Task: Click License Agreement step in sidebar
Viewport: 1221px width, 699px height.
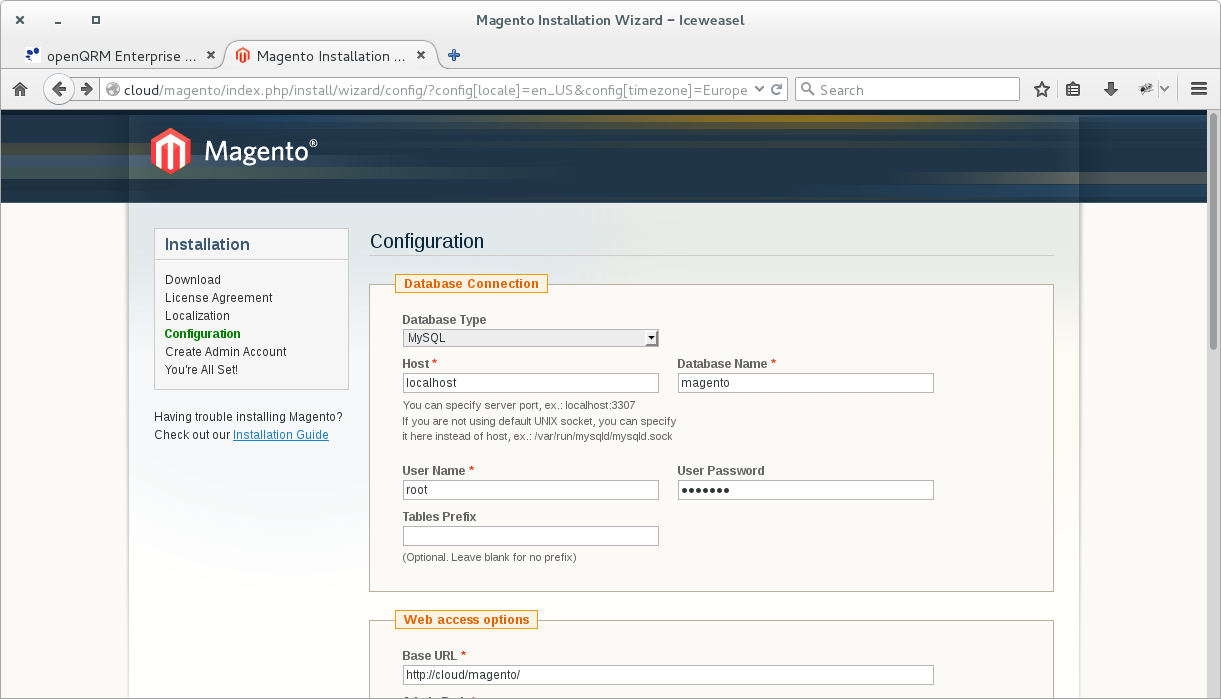Action: pyautogui.click(x=219, y=298)
